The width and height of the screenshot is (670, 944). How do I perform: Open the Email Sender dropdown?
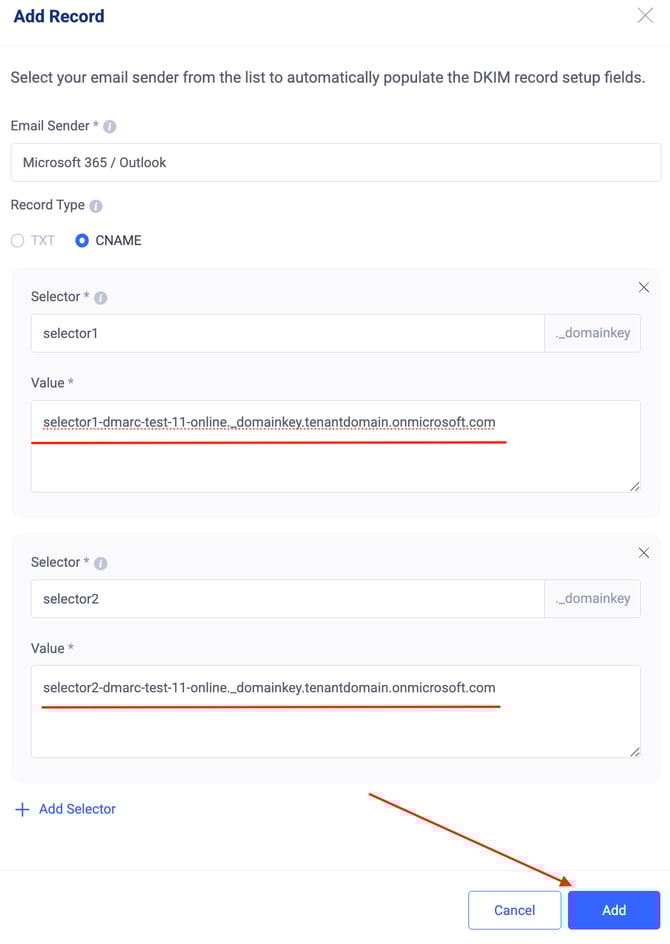coord(336,163)
